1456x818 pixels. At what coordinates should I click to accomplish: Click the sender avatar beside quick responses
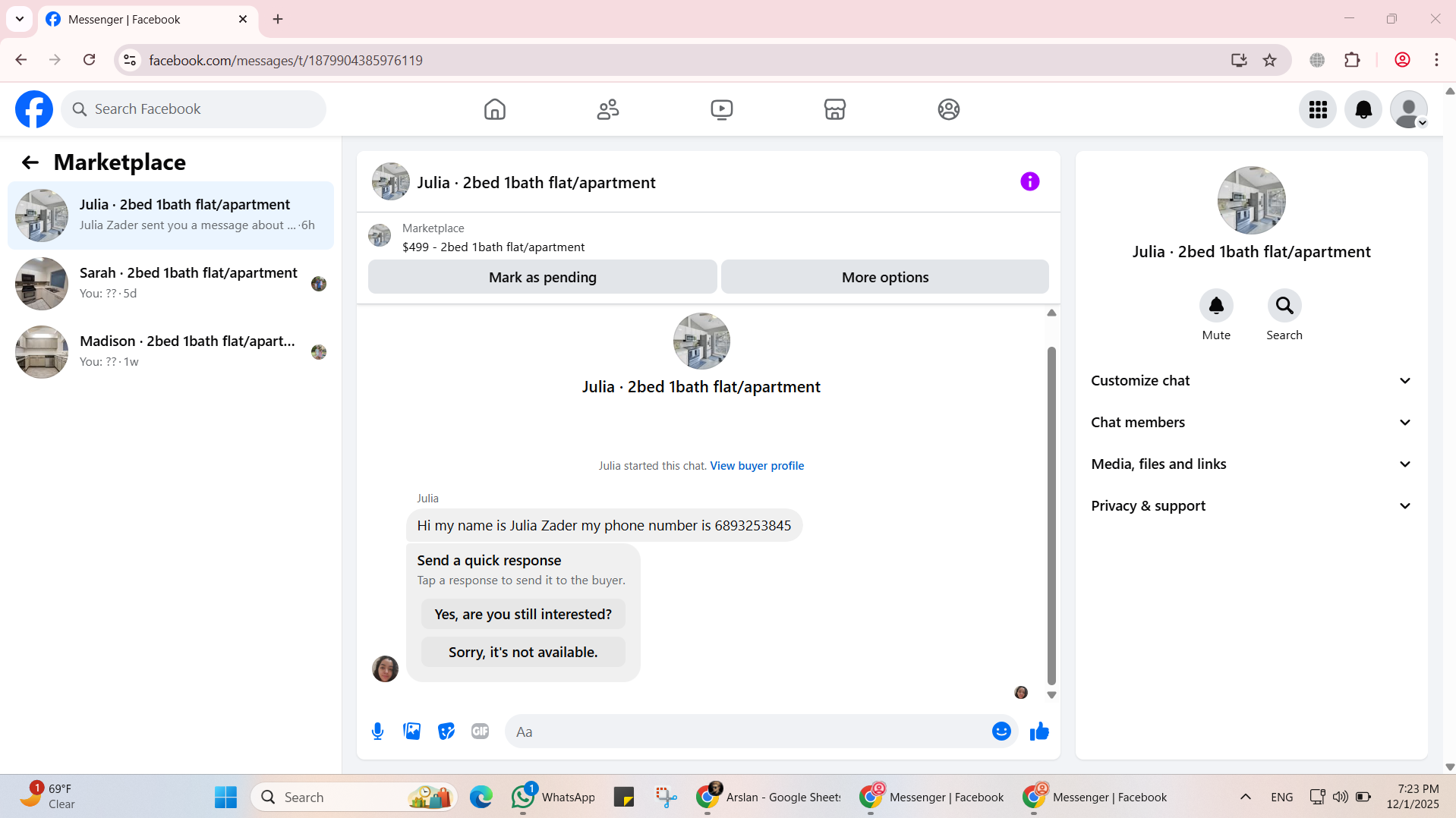[x=385, y=669]
